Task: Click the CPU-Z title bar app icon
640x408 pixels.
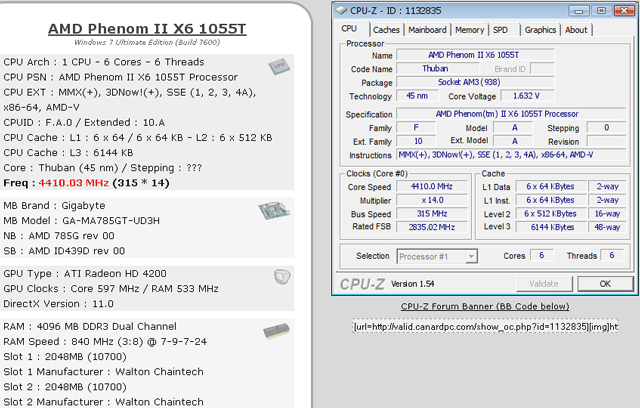Action: click(x=341, y=10)
